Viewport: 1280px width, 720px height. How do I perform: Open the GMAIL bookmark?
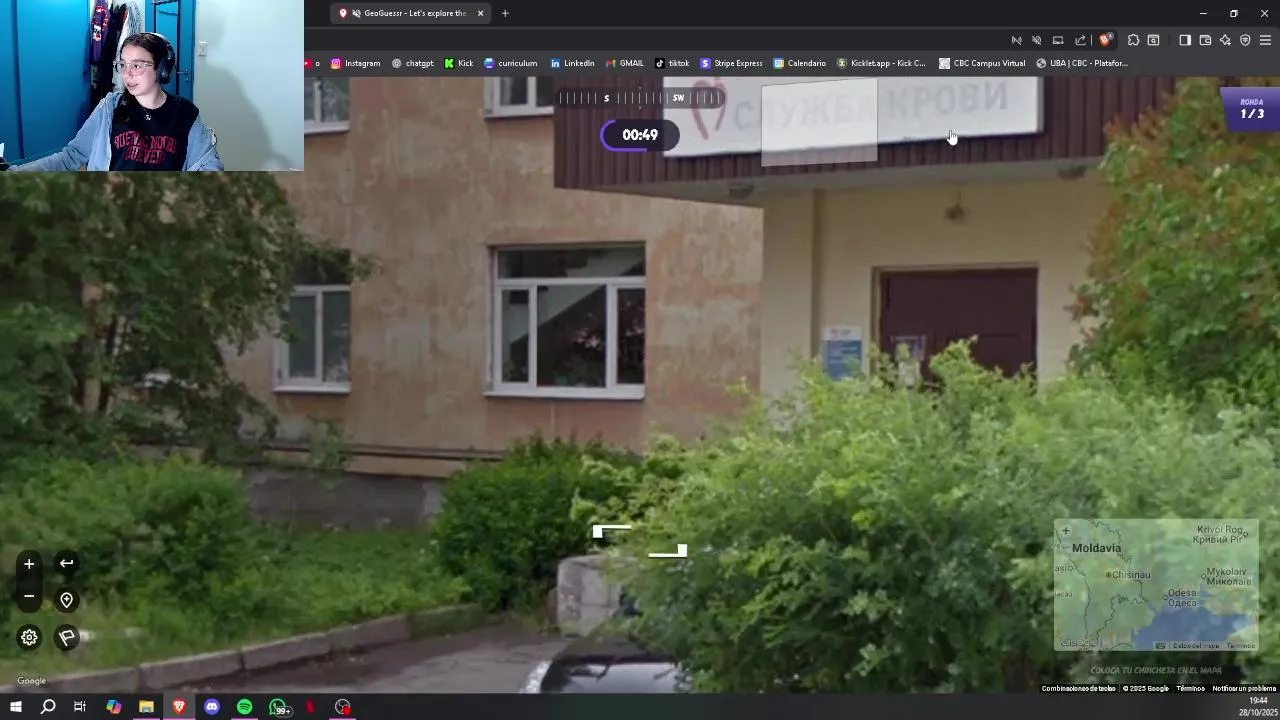point(625,63)
